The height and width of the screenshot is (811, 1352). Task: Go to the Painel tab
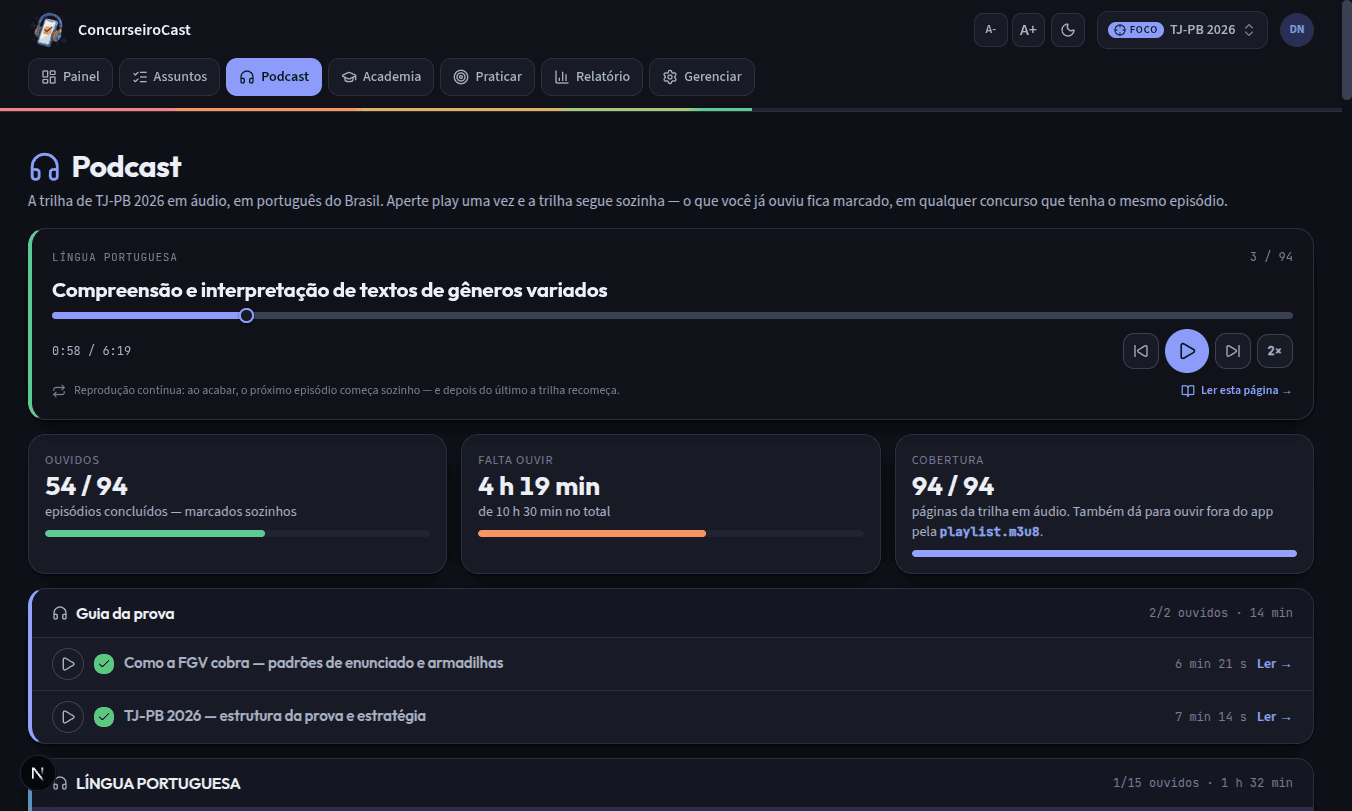(70, 77)
